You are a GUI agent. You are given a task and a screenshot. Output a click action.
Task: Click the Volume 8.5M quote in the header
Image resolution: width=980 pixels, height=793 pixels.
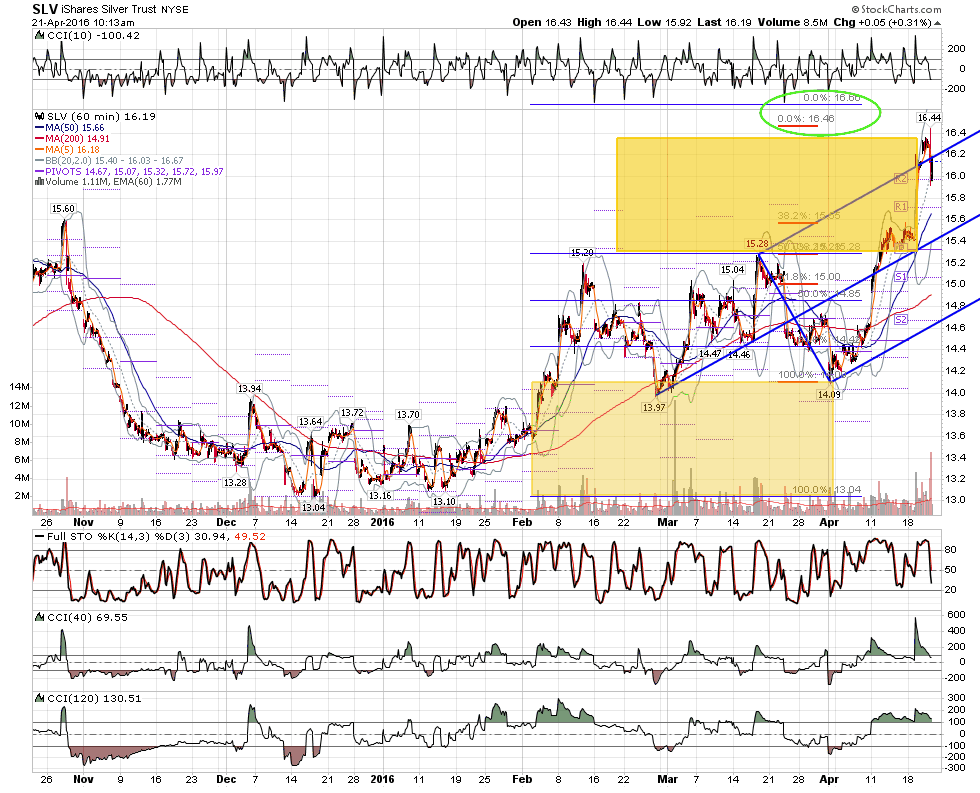click(x=792, y=22)
